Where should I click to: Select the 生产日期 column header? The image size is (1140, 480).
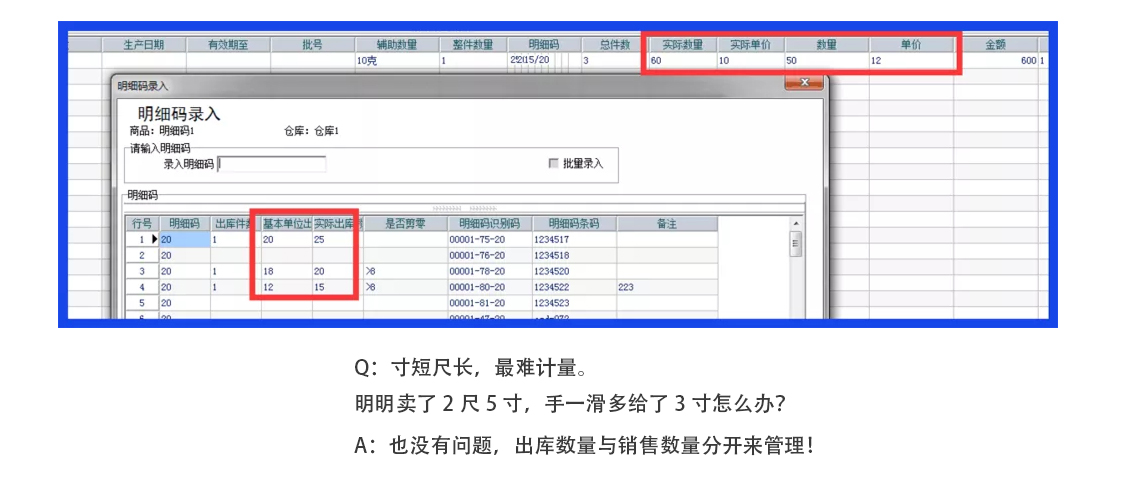[144, 45]
